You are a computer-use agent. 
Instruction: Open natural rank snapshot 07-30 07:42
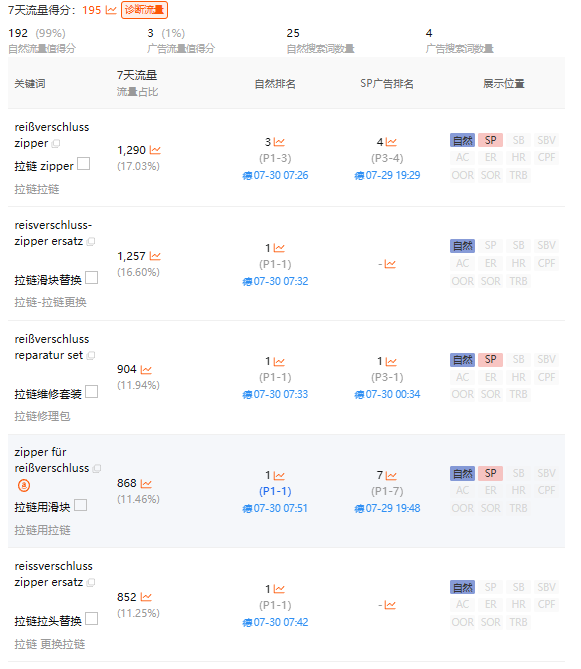275,622
